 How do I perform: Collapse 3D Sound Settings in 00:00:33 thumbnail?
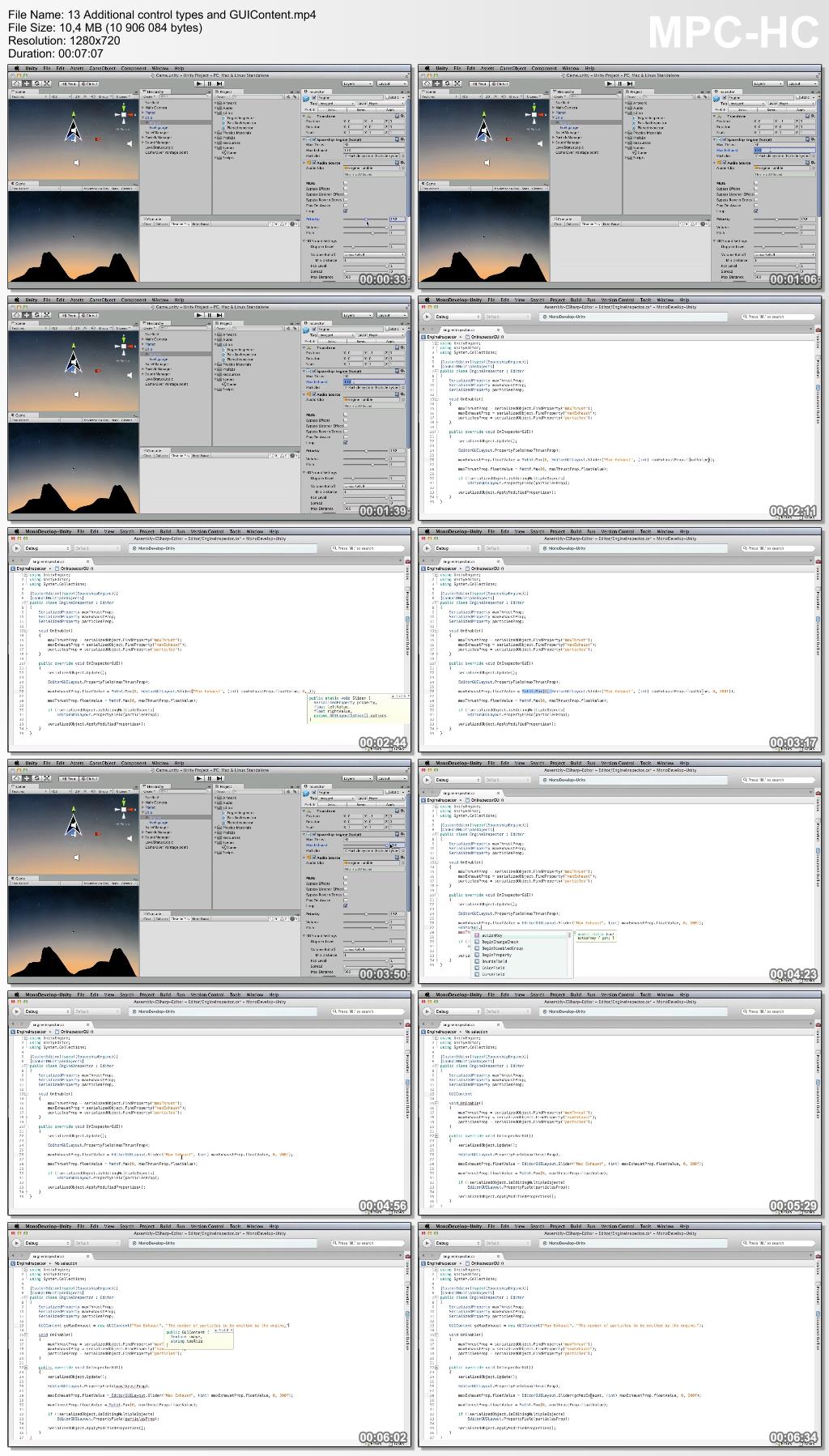click(x=304, y=241)
